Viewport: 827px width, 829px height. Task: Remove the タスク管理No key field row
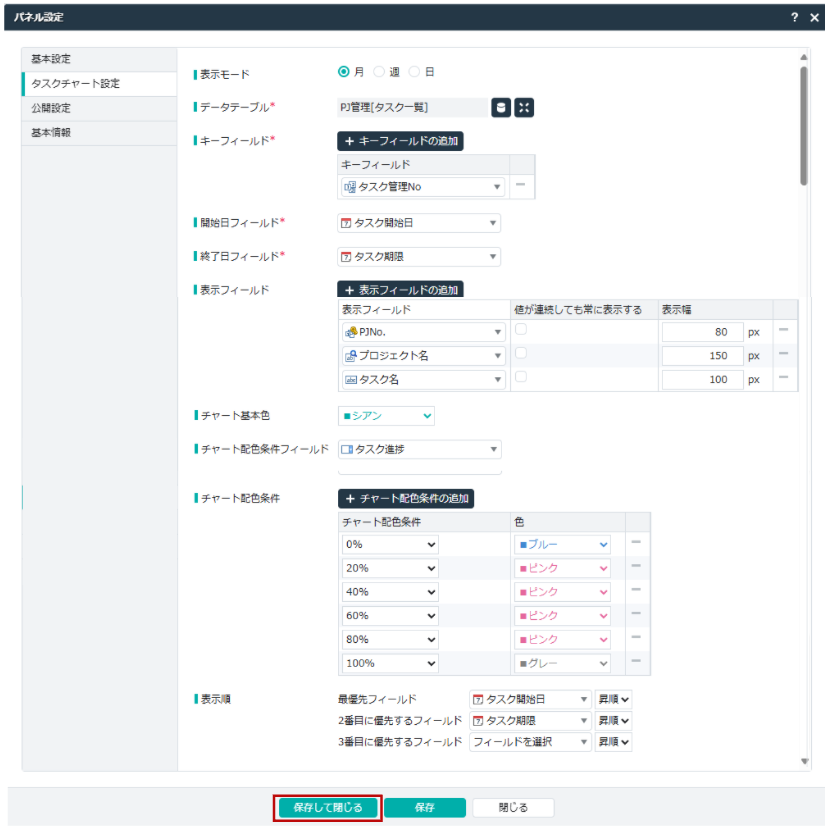[x=520, y=185]
